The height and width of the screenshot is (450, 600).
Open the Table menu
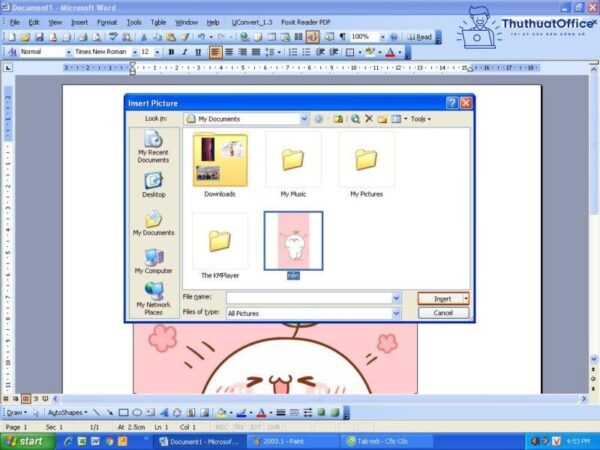coord(158,23)
